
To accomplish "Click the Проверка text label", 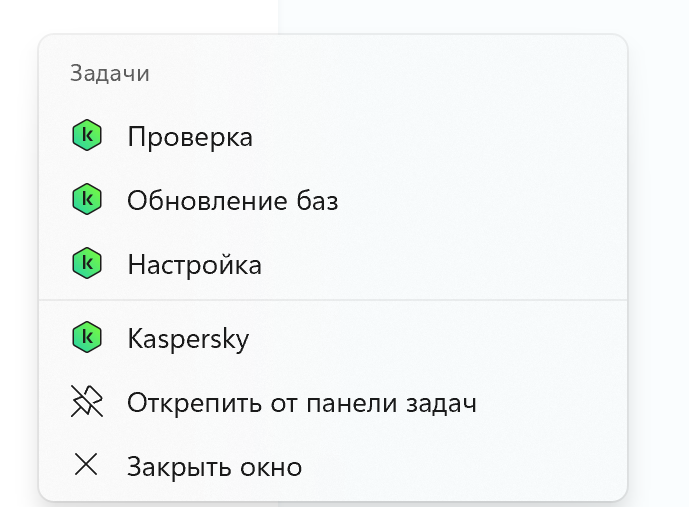I will coord(190,137).
